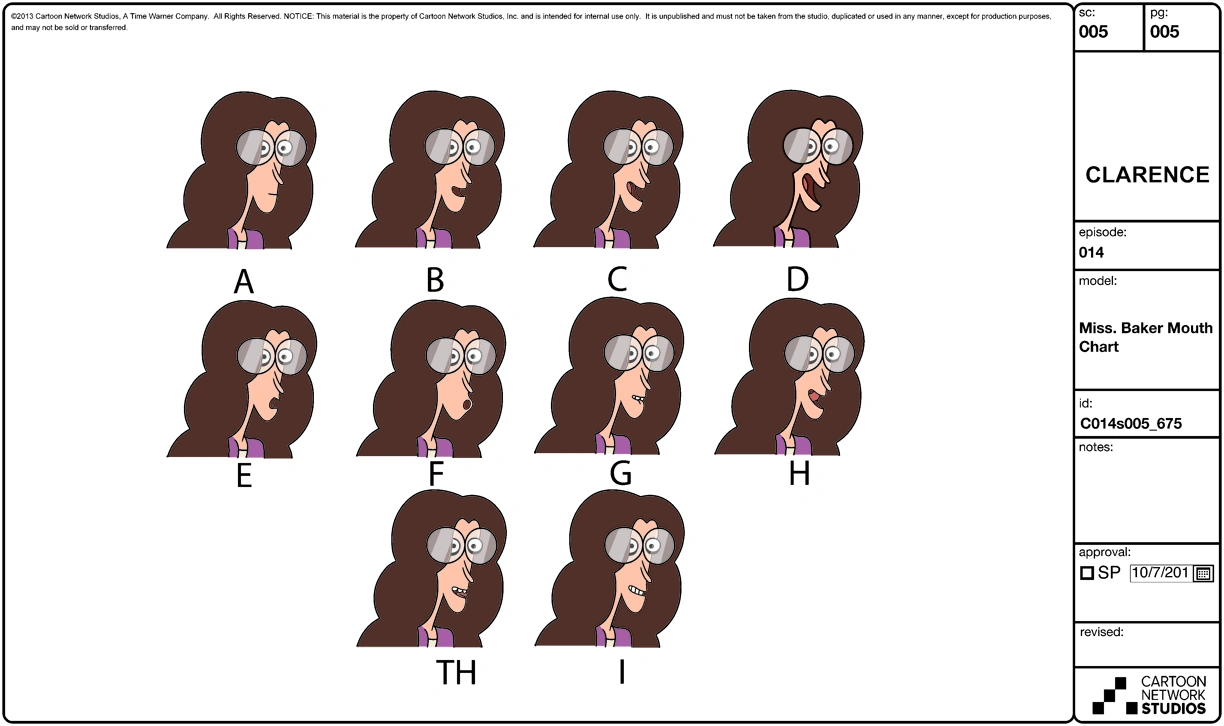Click the letter label B
The height and width of the screenshot is (726, 1224).
[434, 280]
